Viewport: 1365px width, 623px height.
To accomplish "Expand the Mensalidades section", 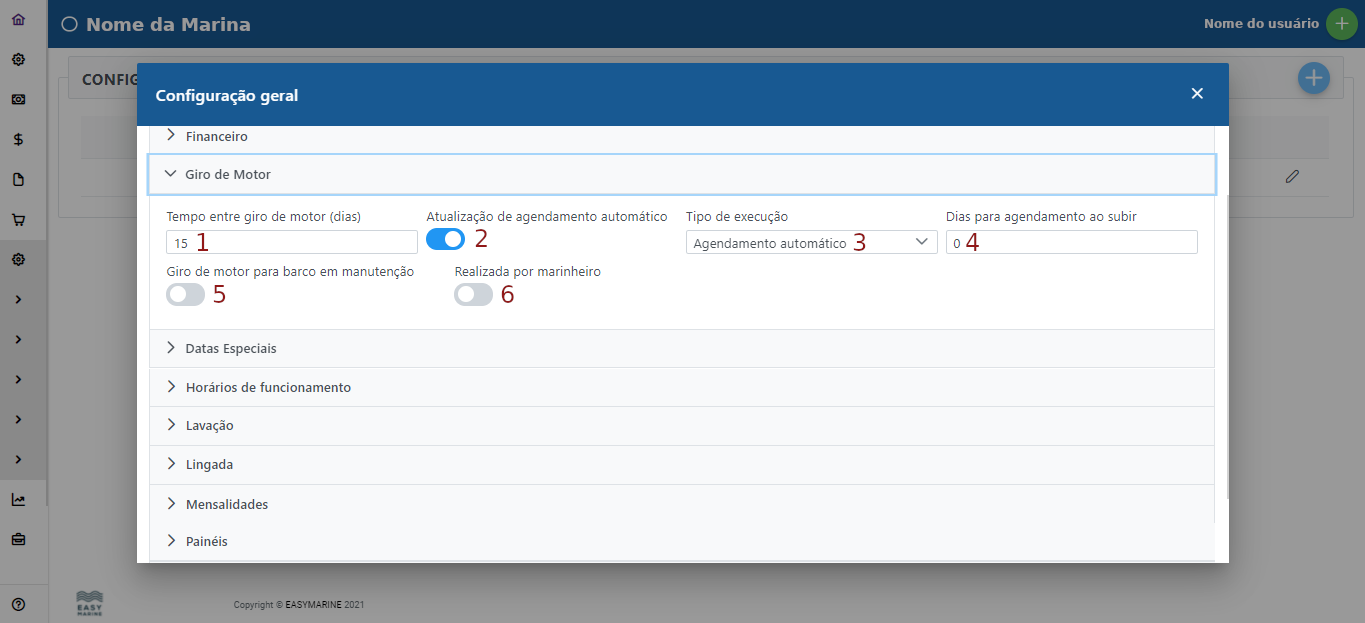I will (226, 504).
